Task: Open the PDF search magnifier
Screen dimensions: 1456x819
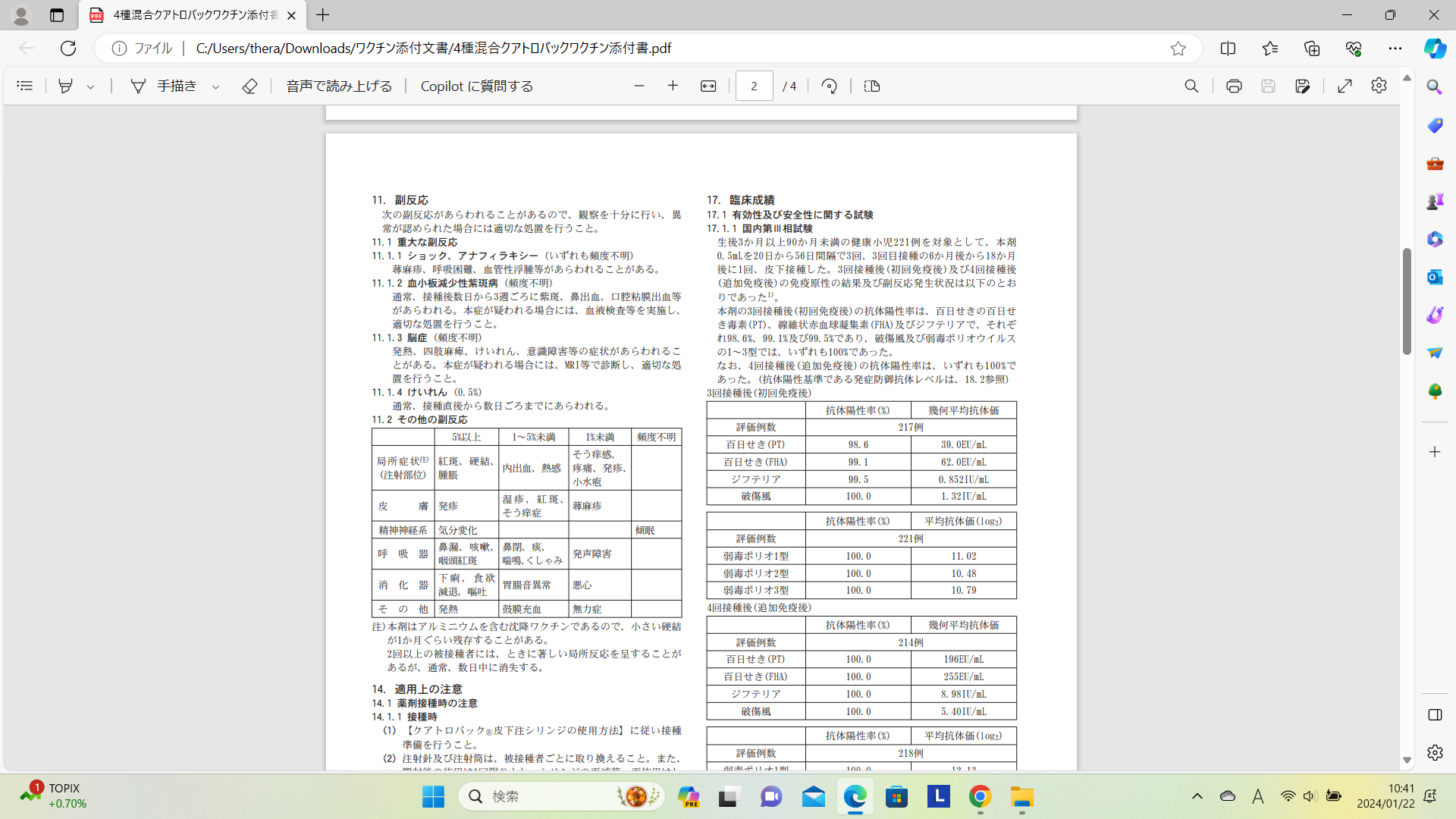Action: pyautogui.click(x=1191, y=86)
